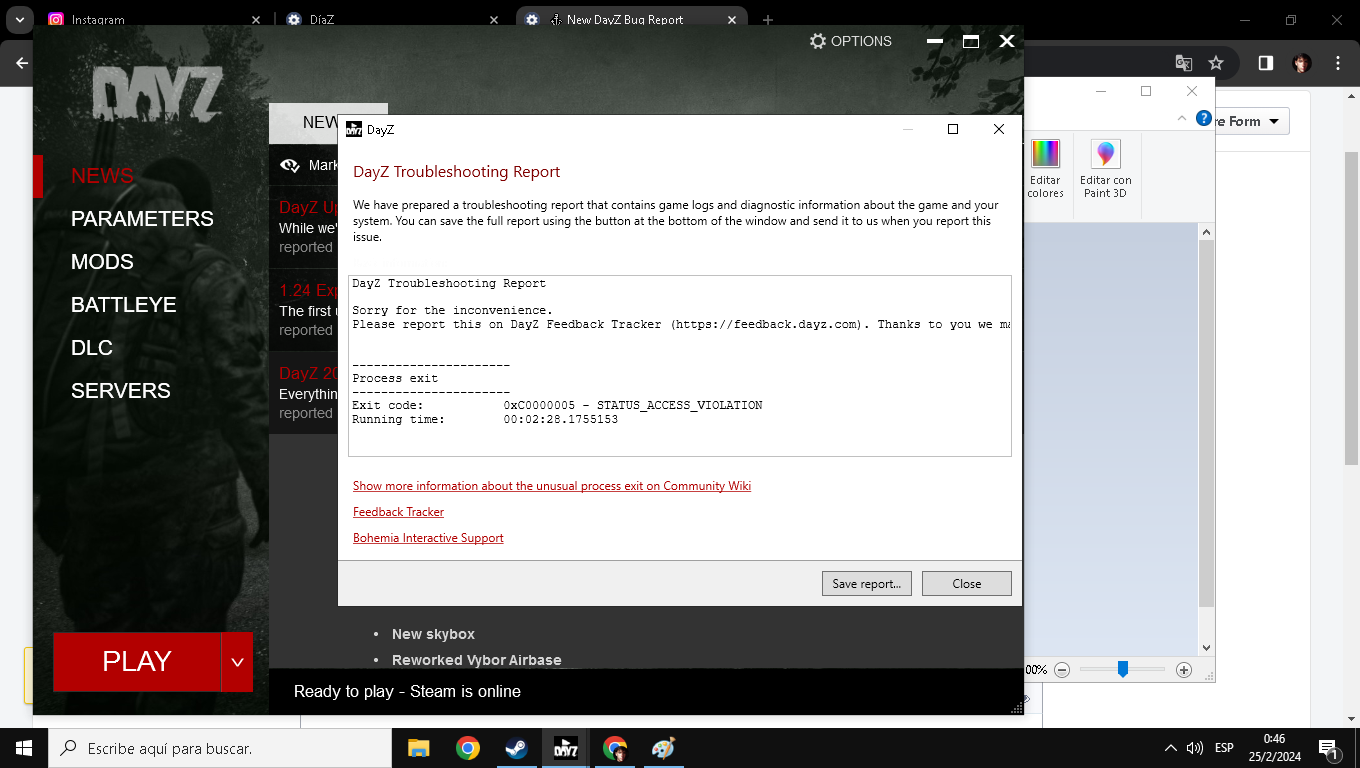Viewport: 1360px width, 768px height.
Task: Click the DayZ taskbar icon
Action: tap(566, 748)
